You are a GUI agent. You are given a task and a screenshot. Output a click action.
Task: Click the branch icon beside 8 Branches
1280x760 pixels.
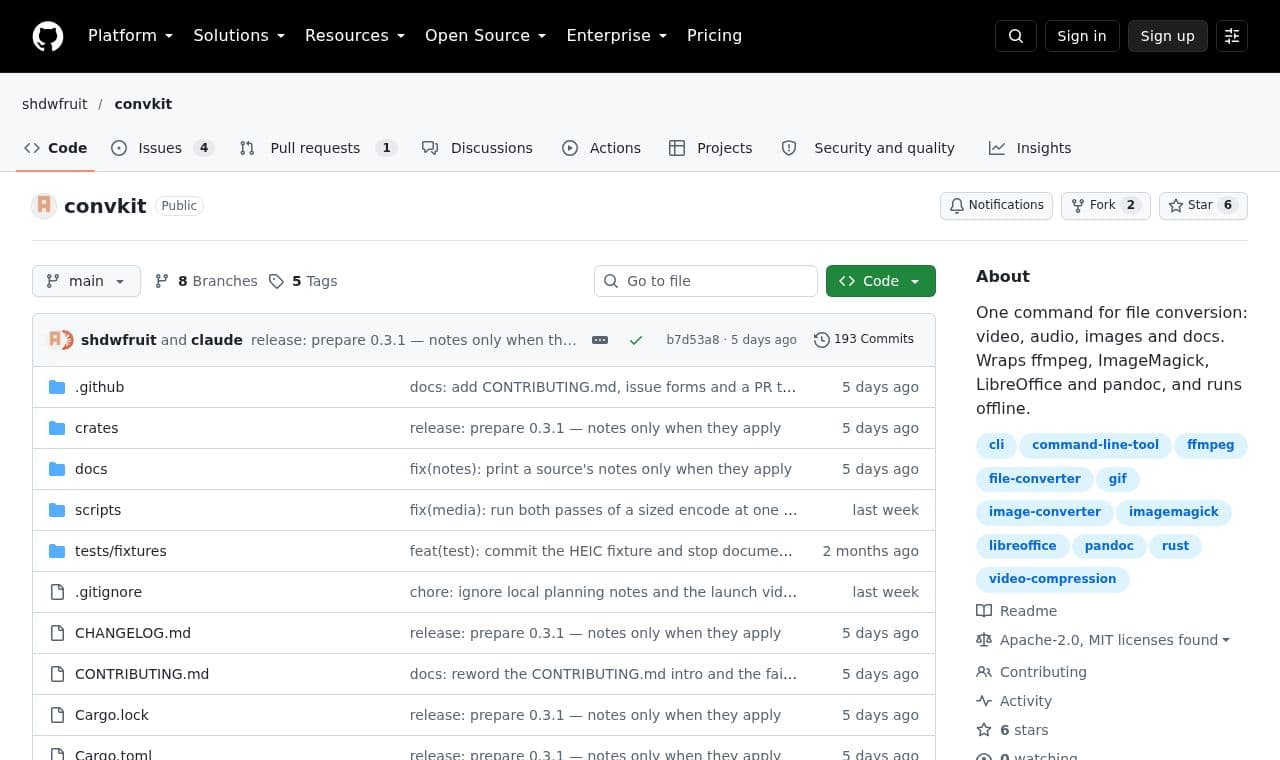(x=162, y=281)
